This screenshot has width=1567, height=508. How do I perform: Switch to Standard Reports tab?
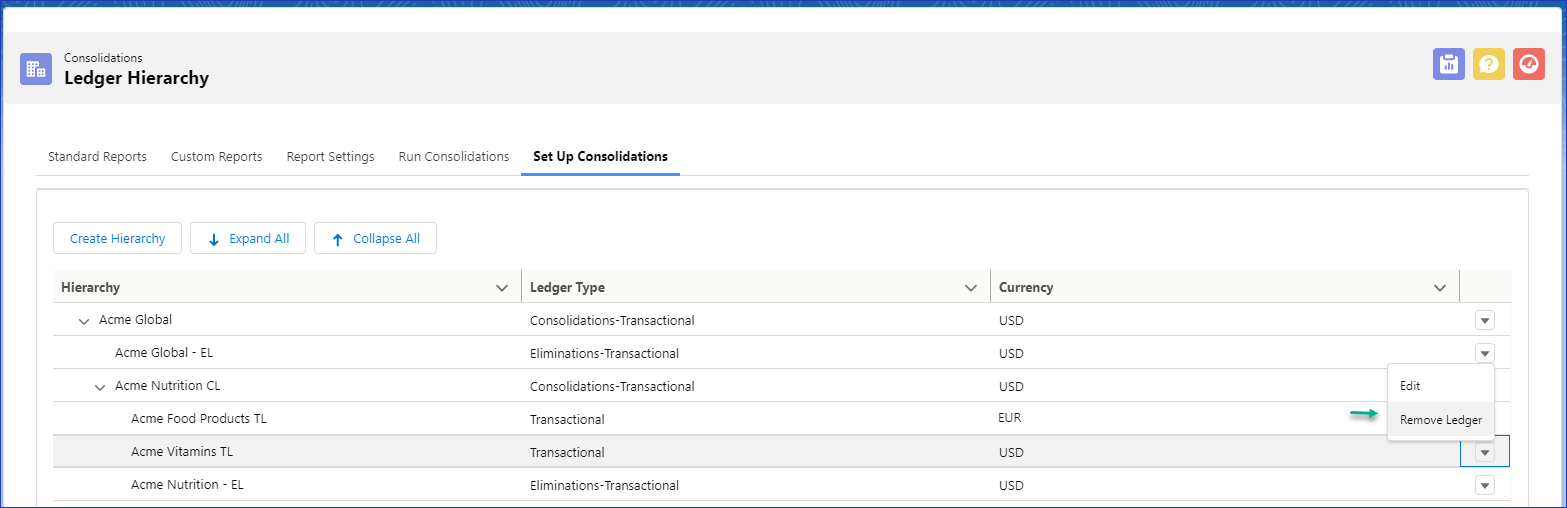pyautogui.click(x=97, y=157)
